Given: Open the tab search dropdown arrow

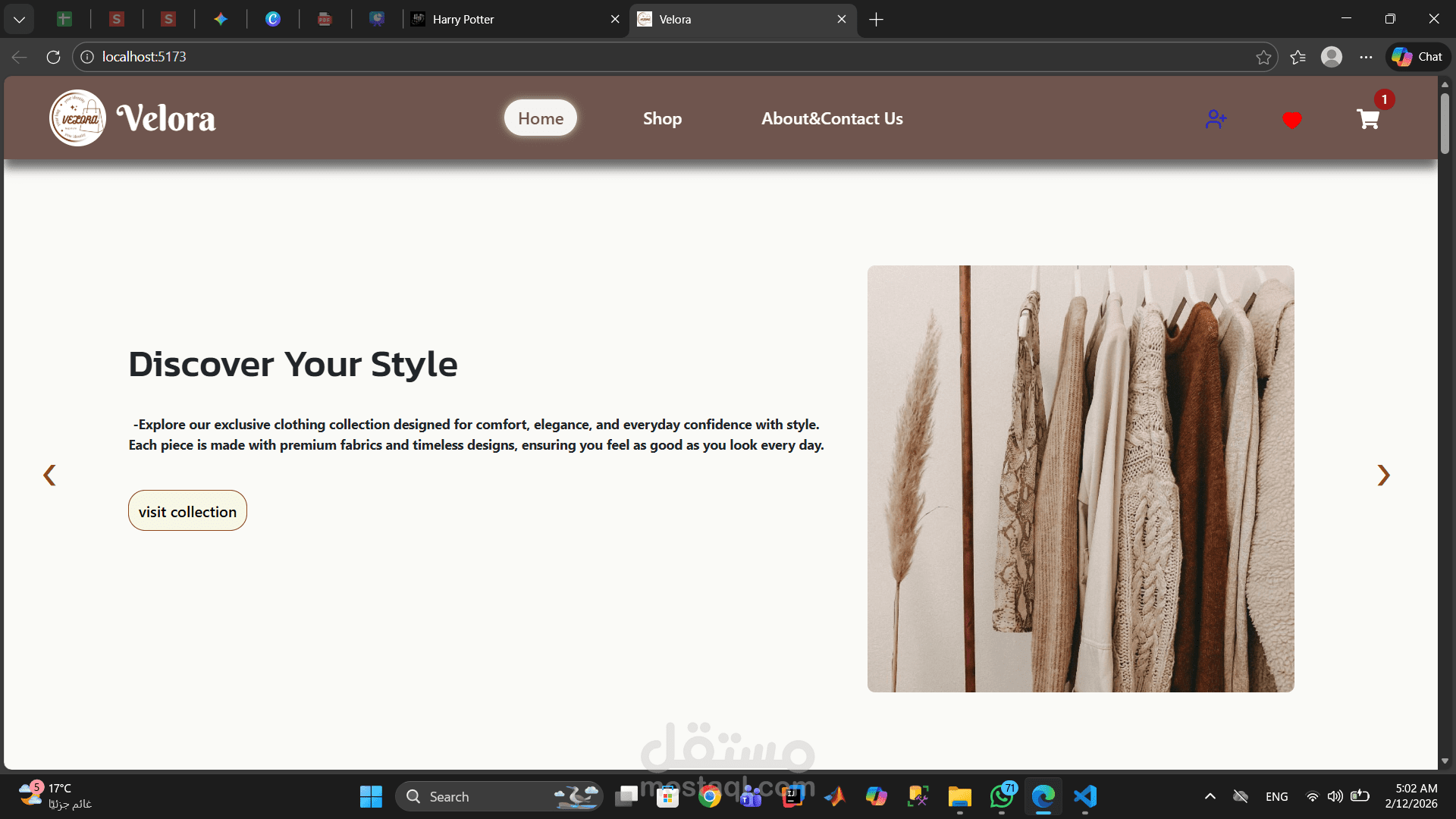Looking at the screenshot, I should [19, 19].
